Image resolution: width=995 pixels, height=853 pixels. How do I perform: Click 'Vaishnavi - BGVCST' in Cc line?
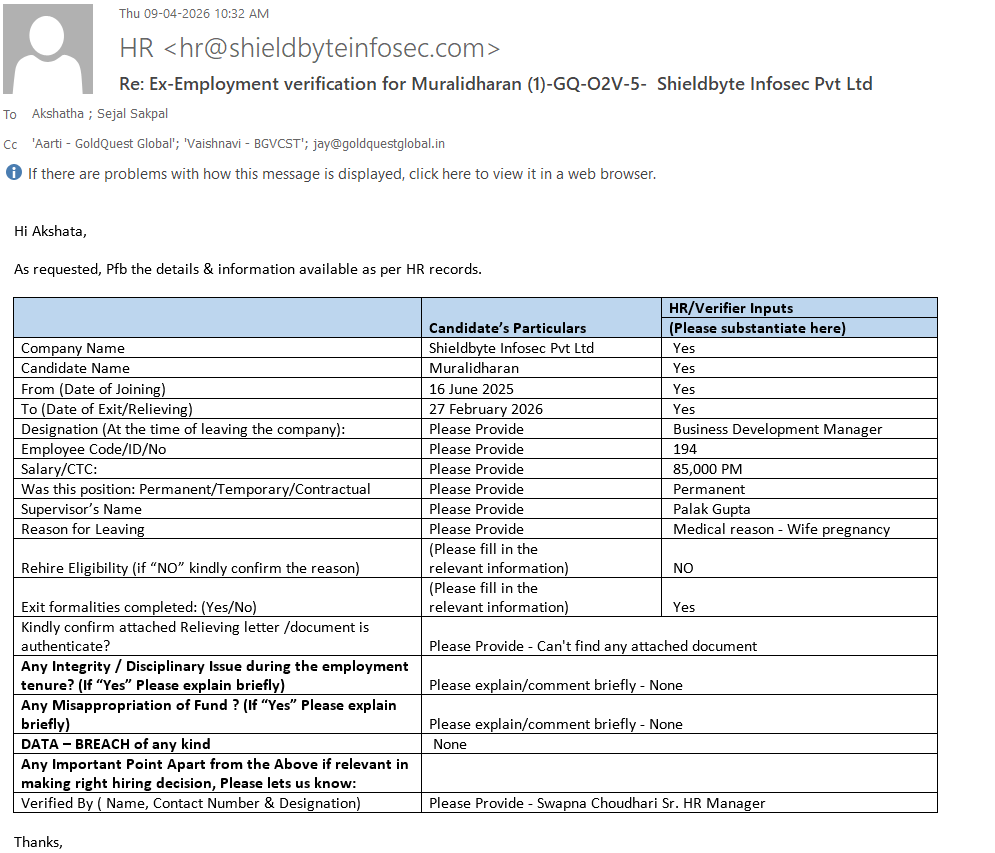[242, 143]
